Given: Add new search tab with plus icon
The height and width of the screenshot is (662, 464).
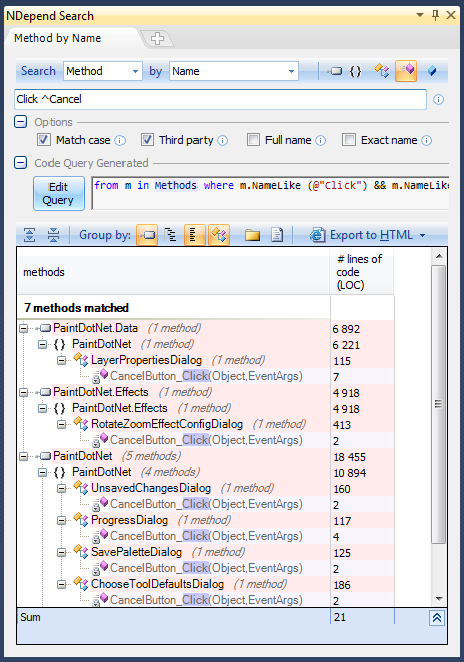Looking at the screenshot, I should click(157, 38).
